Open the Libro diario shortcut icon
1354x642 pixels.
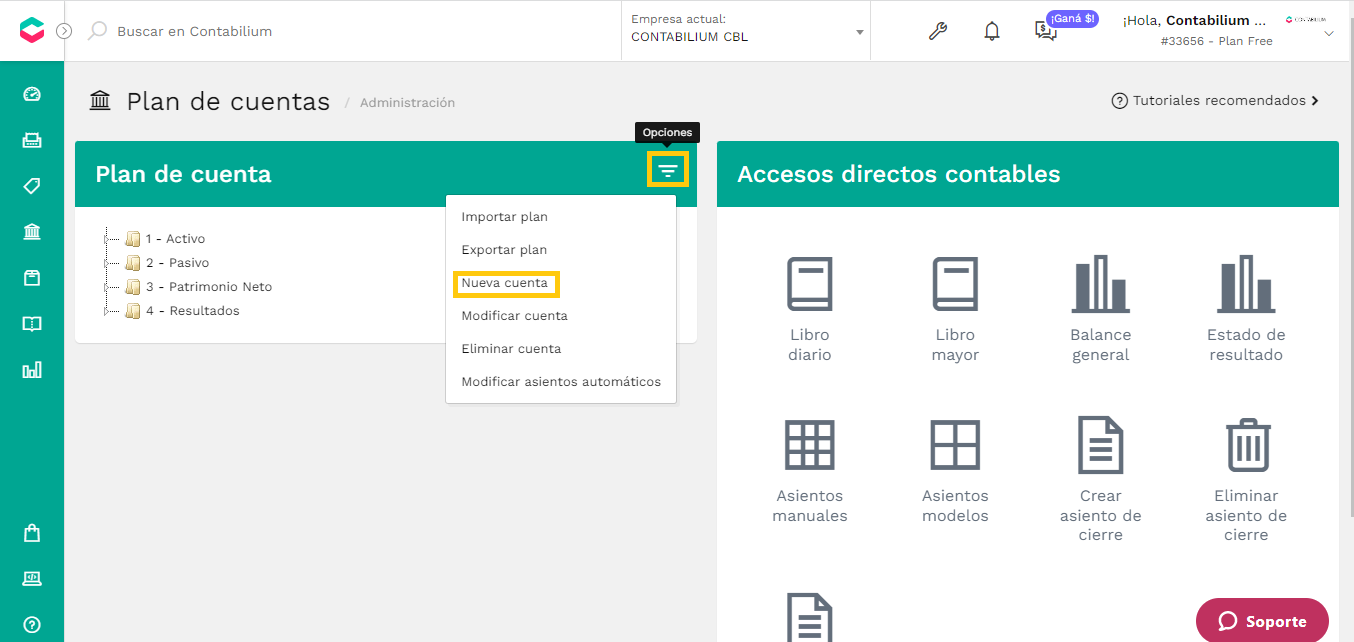809,284
